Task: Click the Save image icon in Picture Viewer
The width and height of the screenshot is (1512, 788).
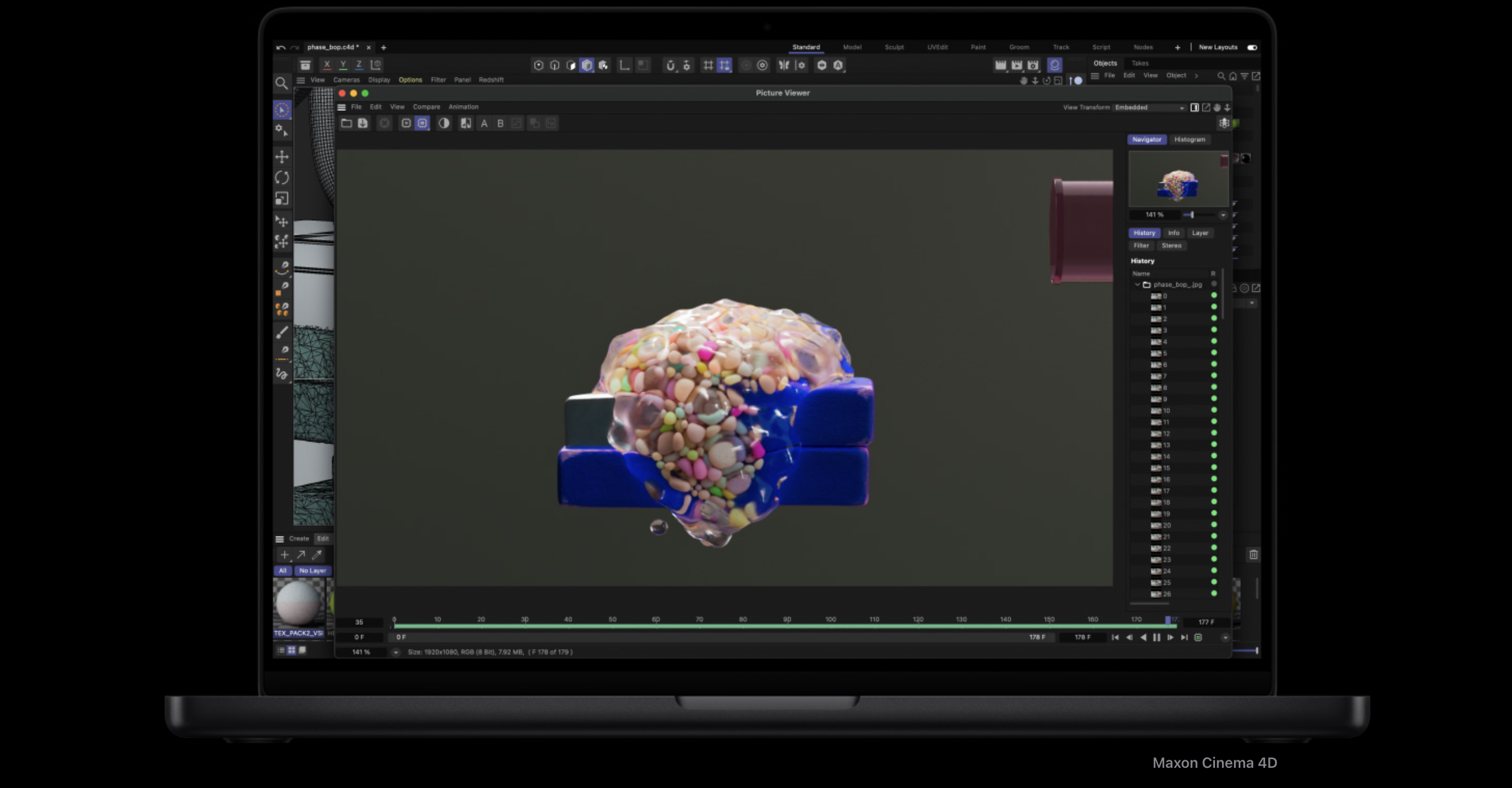Action: tap(363, 123)
